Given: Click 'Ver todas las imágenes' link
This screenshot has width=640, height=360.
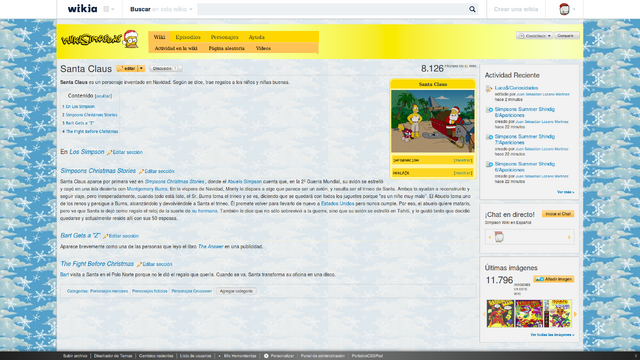Looking at the screenshot, I should 552,335.
